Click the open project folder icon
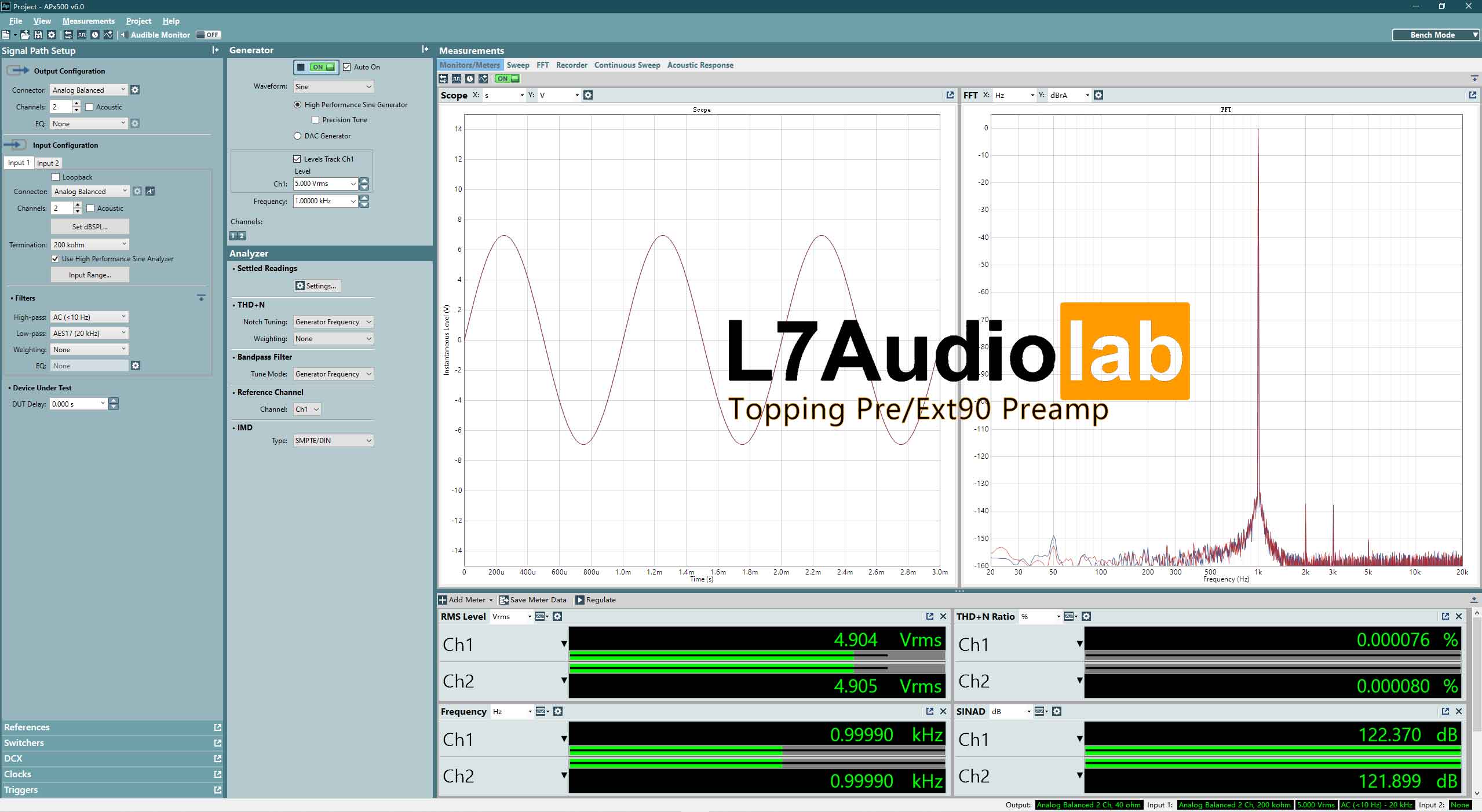 coord(25,35)
